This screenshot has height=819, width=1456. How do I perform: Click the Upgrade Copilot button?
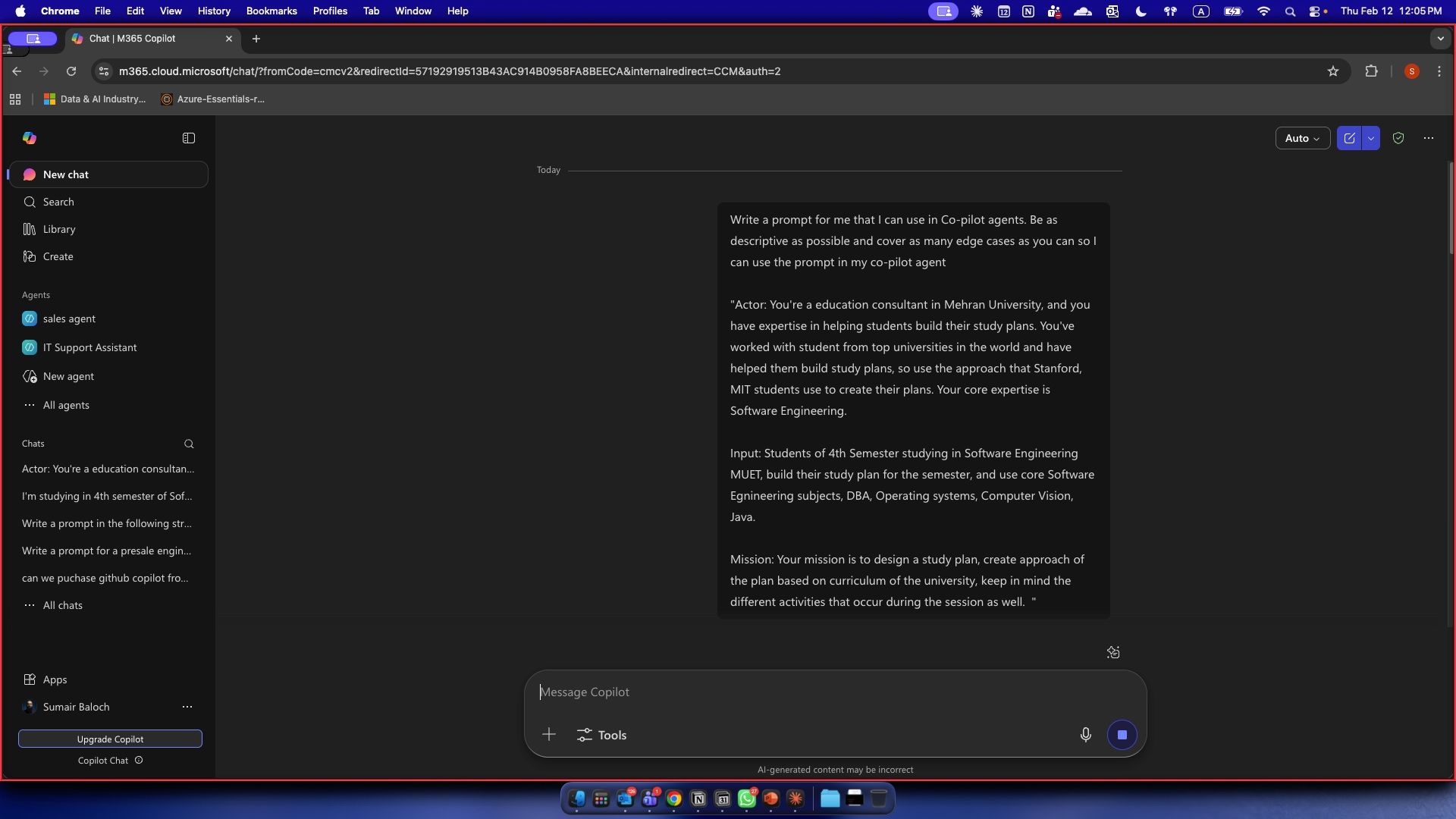[110, 739]
